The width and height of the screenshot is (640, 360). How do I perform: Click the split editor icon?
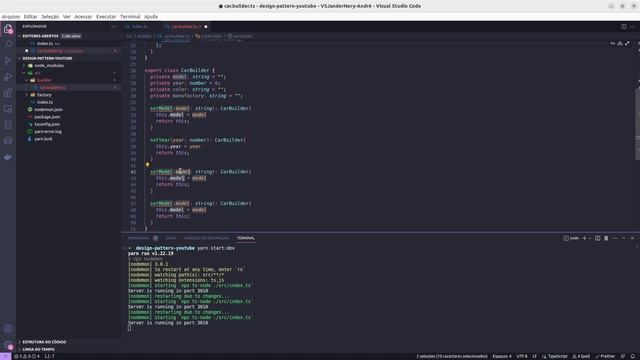[x=623, y=27]
